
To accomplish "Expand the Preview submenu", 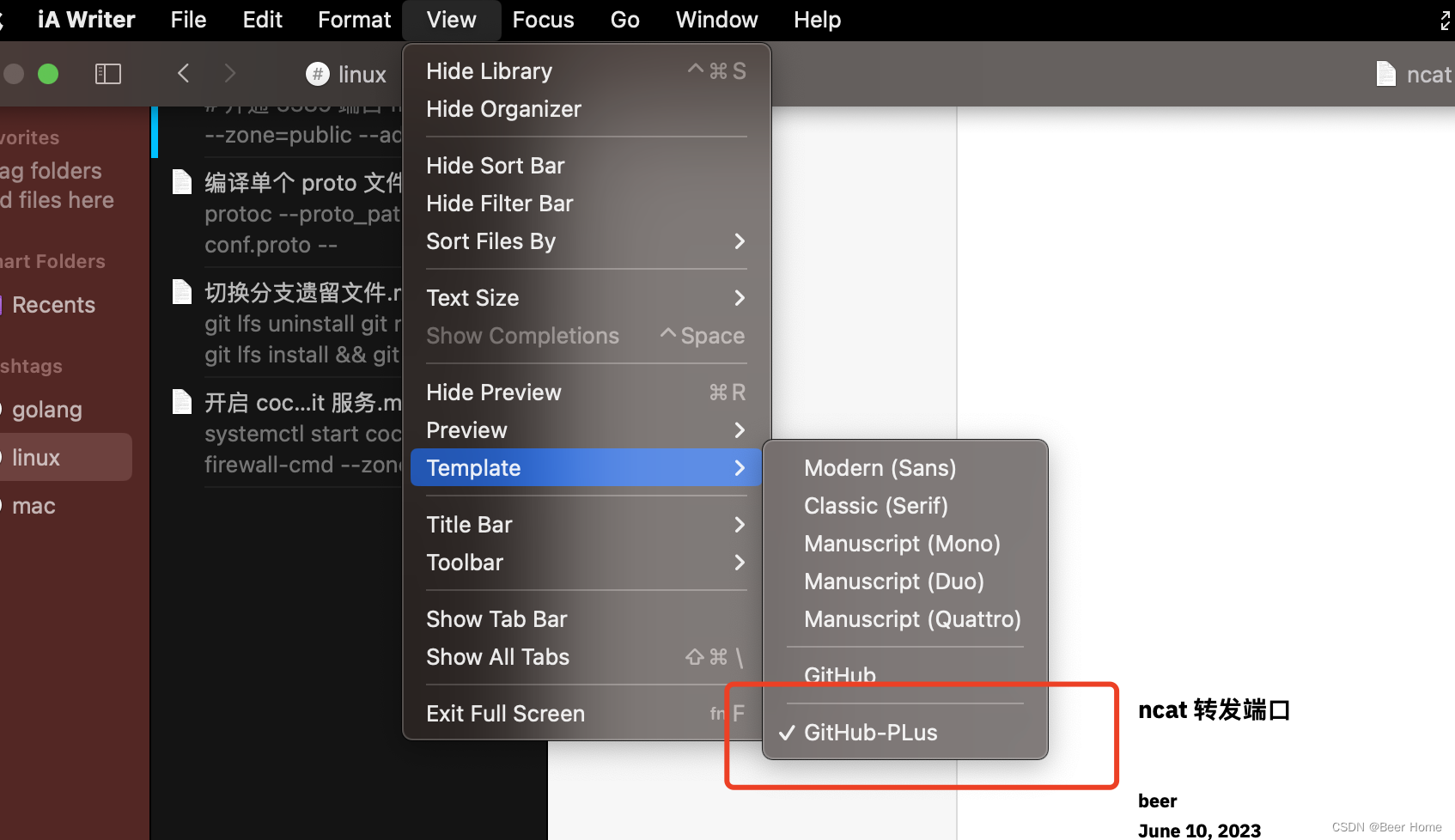I will pyautogui.click(x=587, y=430).
